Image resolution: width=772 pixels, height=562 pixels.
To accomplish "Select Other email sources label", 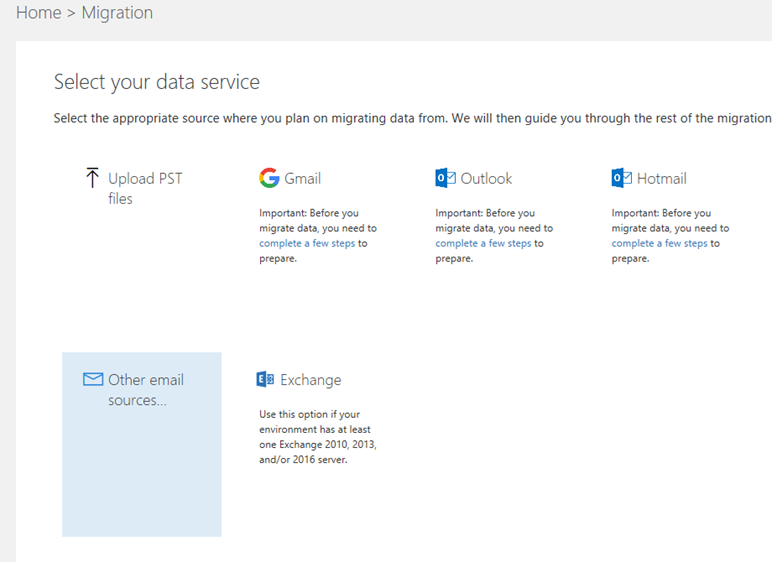I will [x=146, y=390].
